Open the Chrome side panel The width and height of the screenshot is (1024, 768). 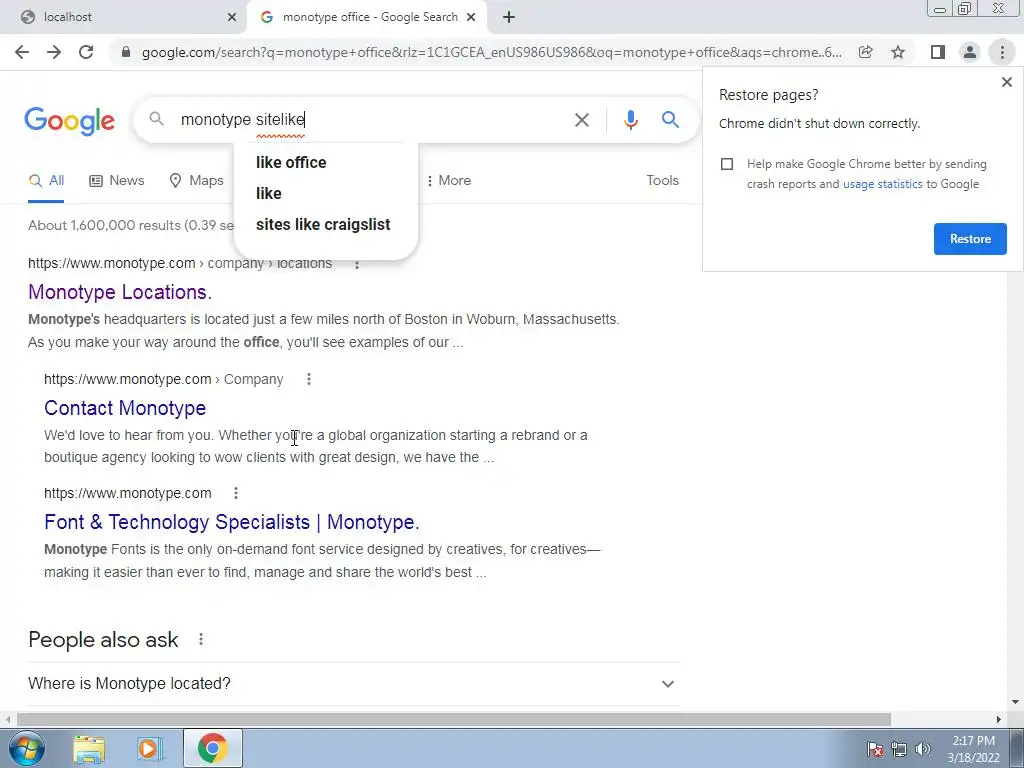[937, 52]
